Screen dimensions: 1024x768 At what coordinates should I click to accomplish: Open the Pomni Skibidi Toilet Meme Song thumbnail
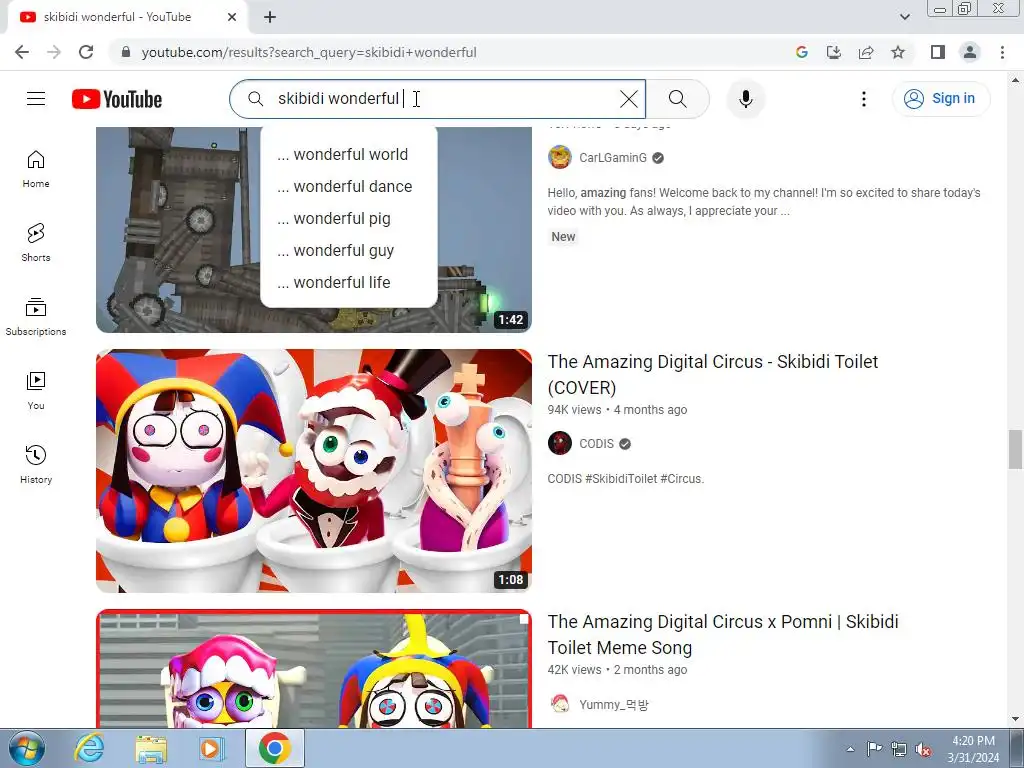313,668
